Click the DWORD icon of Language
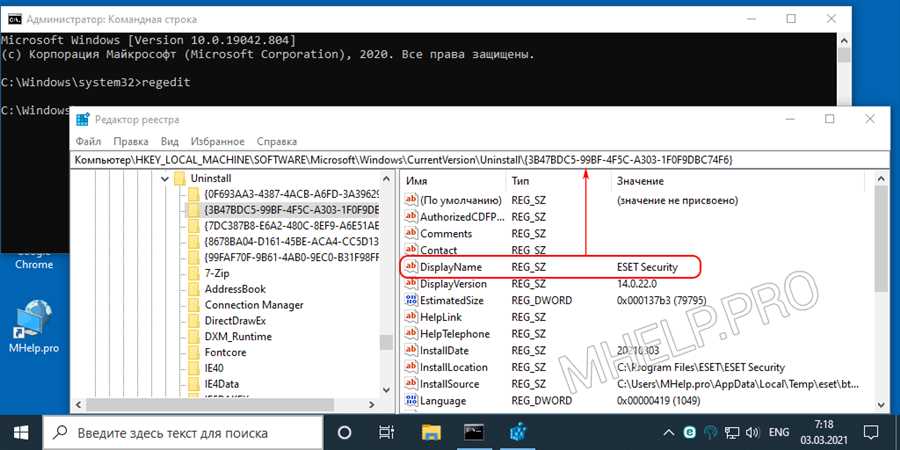Screen dimensions: 900x450 [412, 400]
